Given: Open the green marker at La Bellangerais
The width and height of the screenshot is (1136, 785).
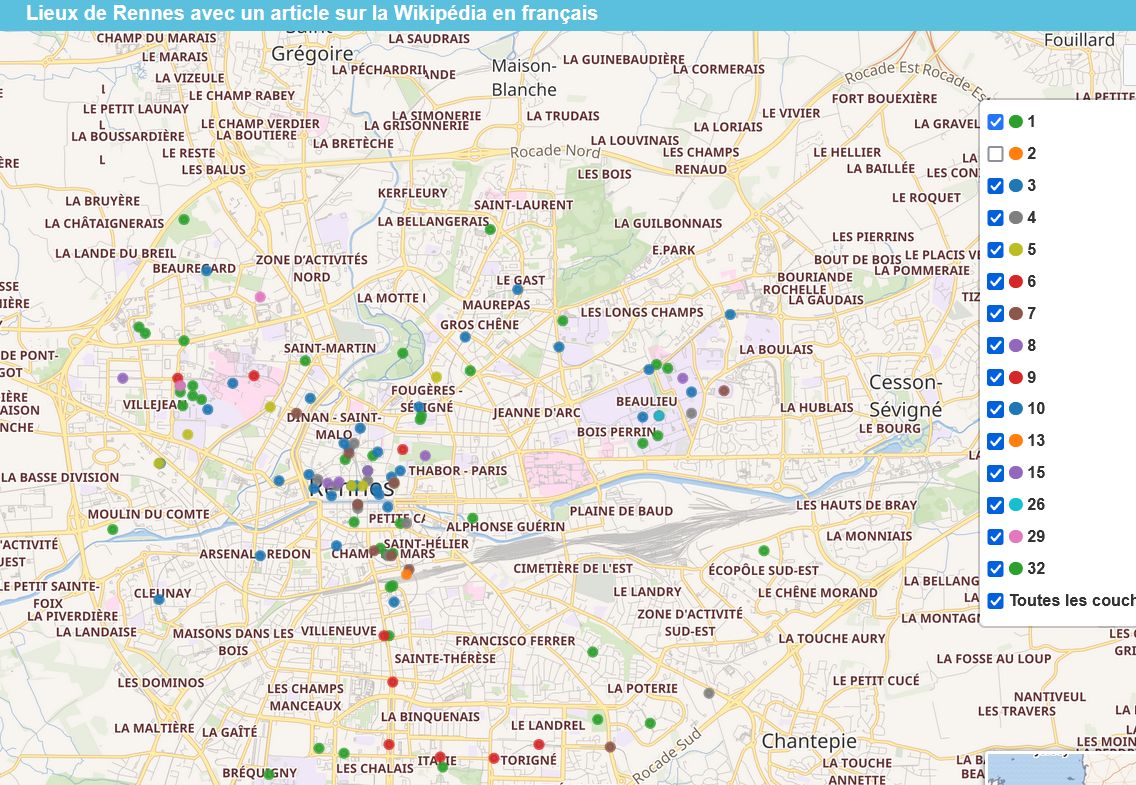Looking at the screenshot, I should click(490, 230).
